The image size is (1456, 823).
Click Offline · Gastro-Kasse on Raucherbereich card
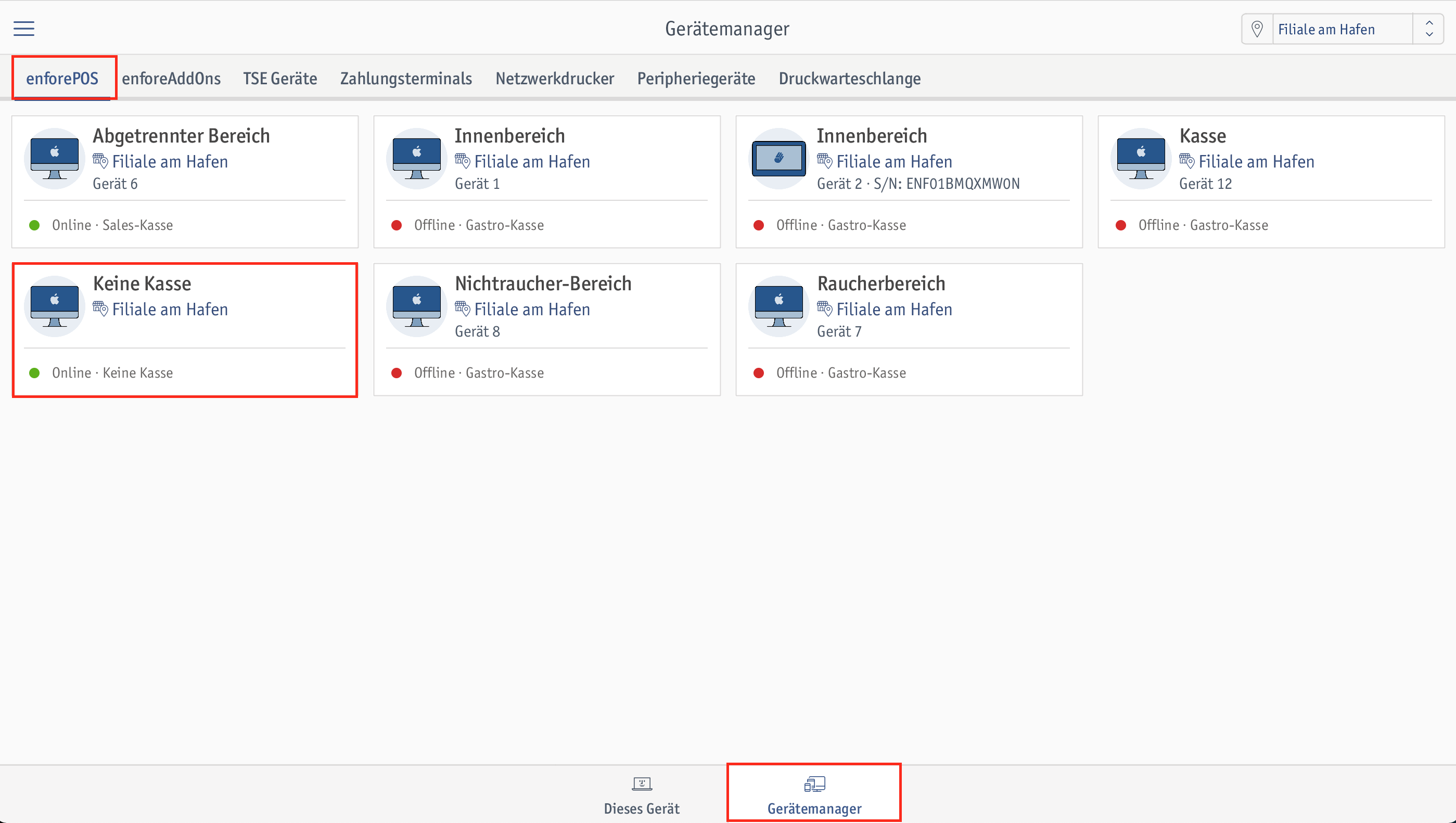(x=841, y=372)
